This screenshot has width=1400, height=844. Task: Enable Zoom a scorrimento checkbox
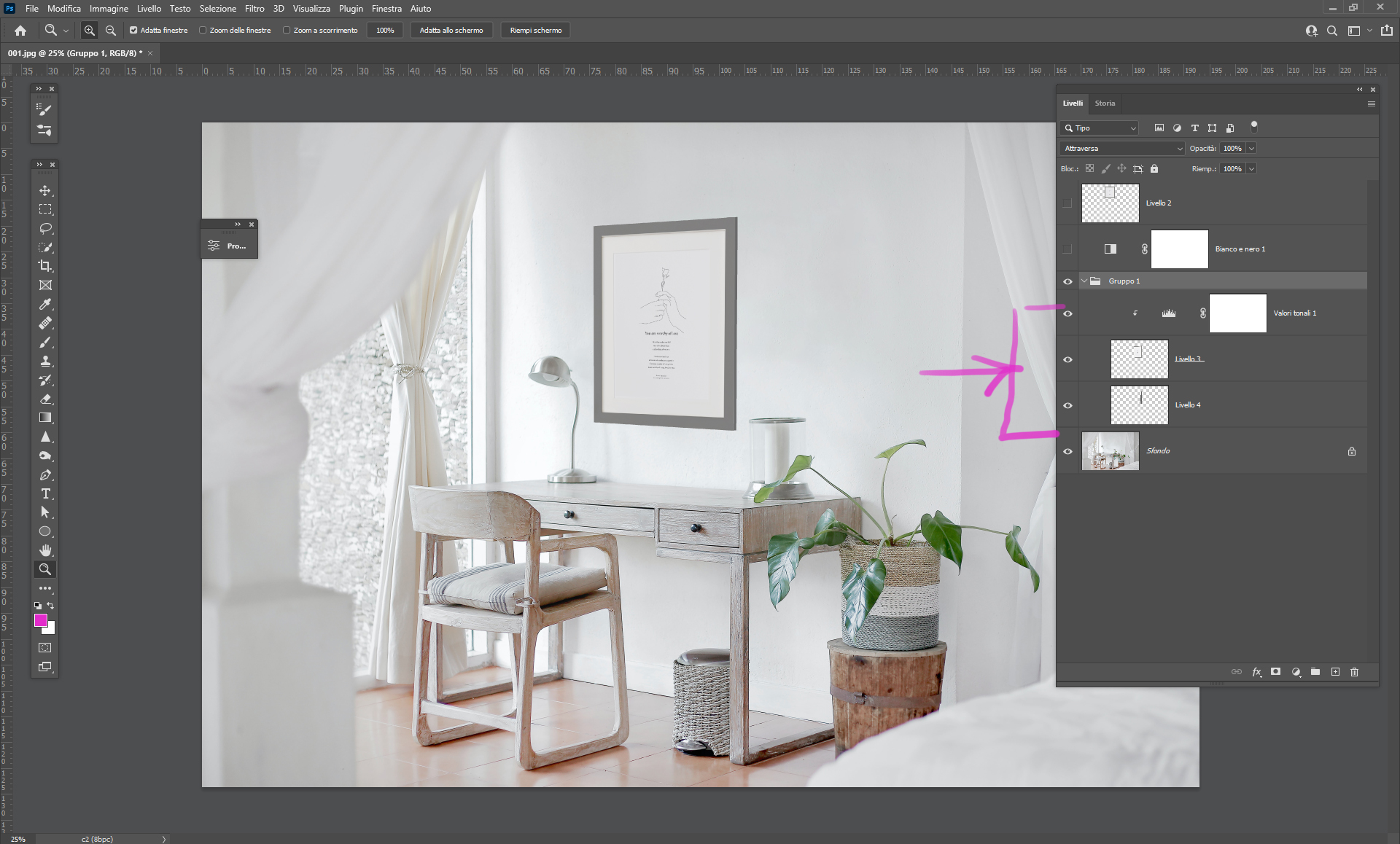(x=287, y=31)
